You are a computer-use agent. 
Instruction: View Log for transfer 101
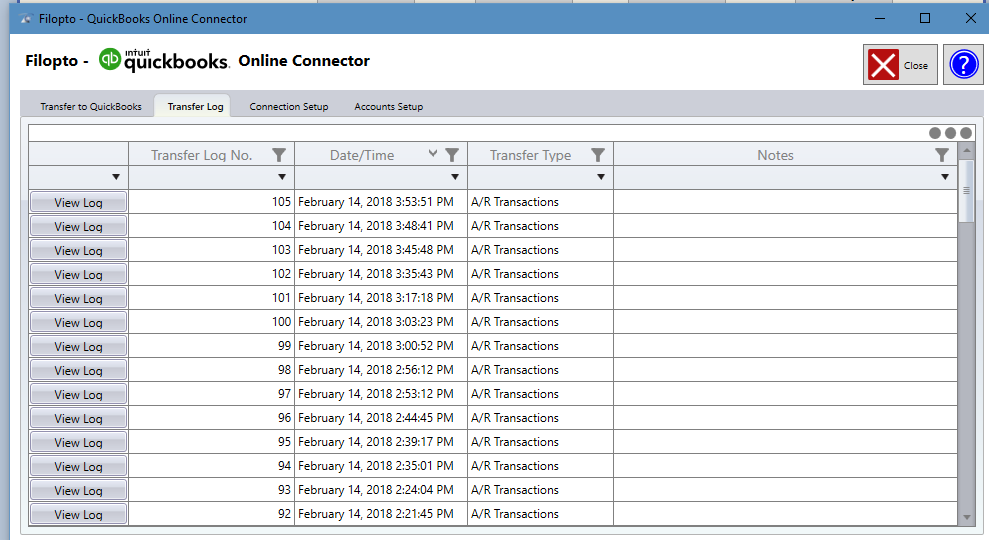78,298
